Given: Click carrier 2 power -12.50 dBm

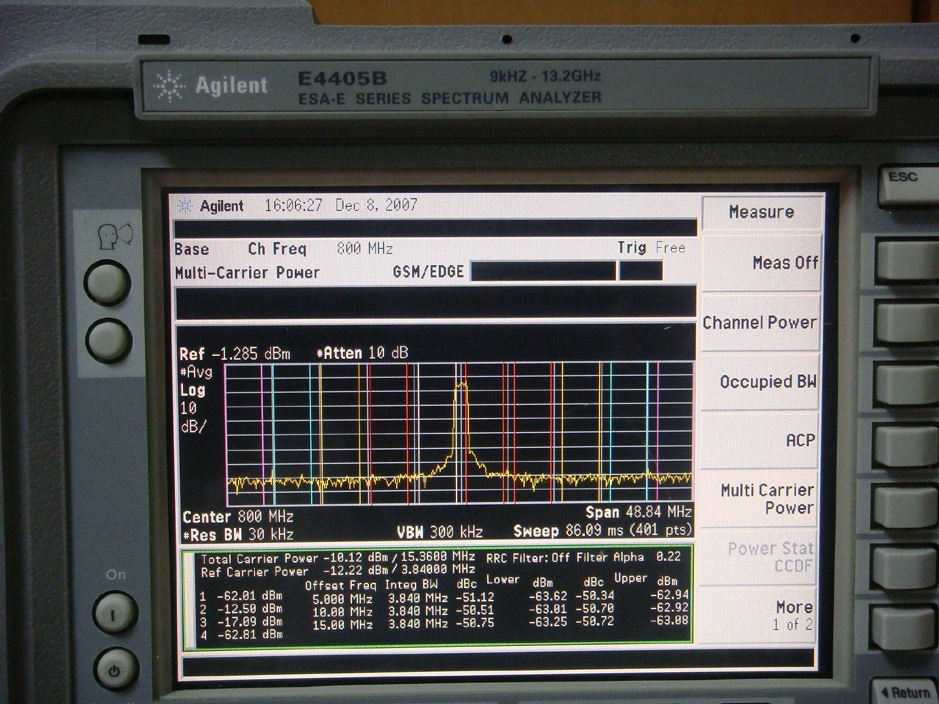Looking at the screenshot, I should (249, 609).
